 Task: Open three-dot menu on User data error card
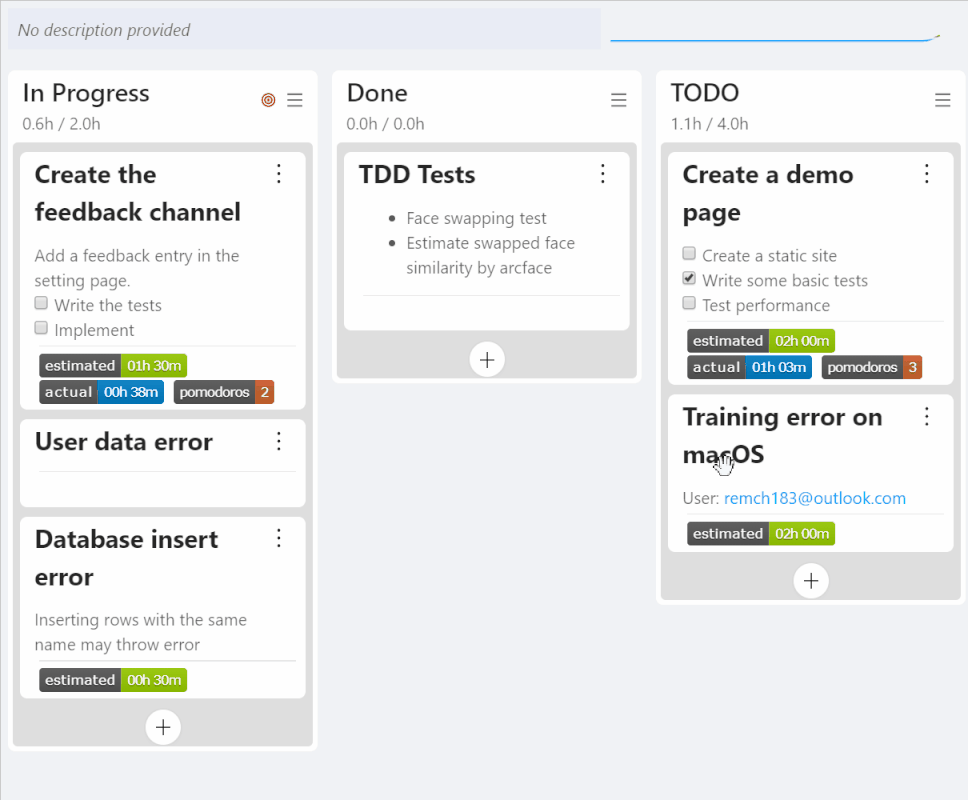279,441
